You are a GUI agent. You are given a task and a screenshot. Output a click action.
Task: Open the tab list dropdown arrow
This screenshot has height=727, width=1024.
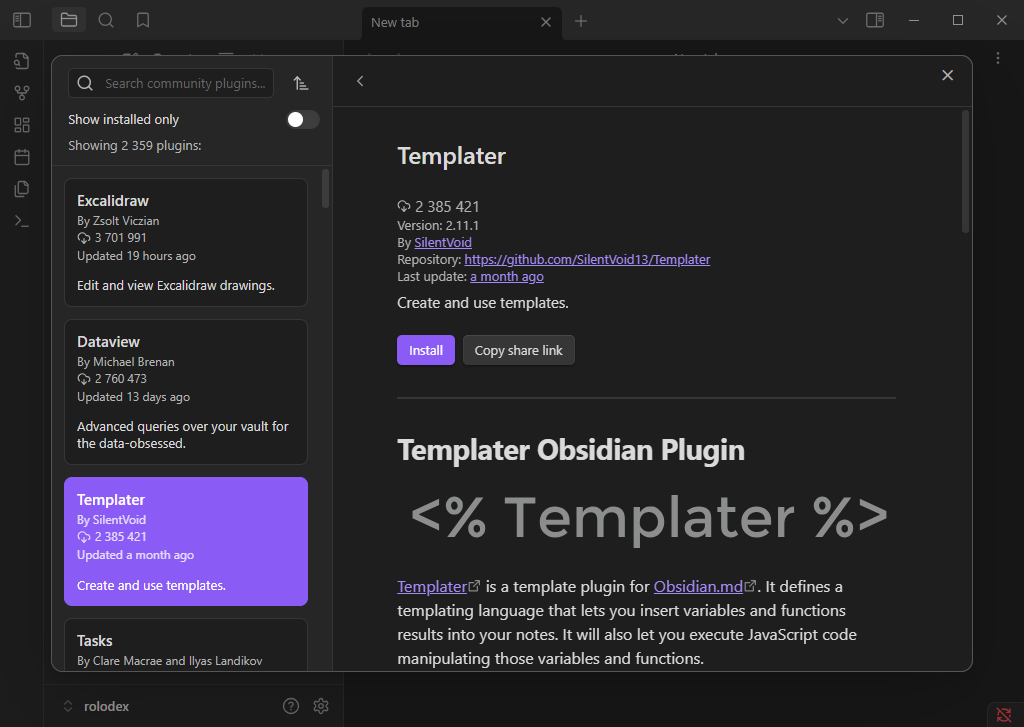(842, 21)
